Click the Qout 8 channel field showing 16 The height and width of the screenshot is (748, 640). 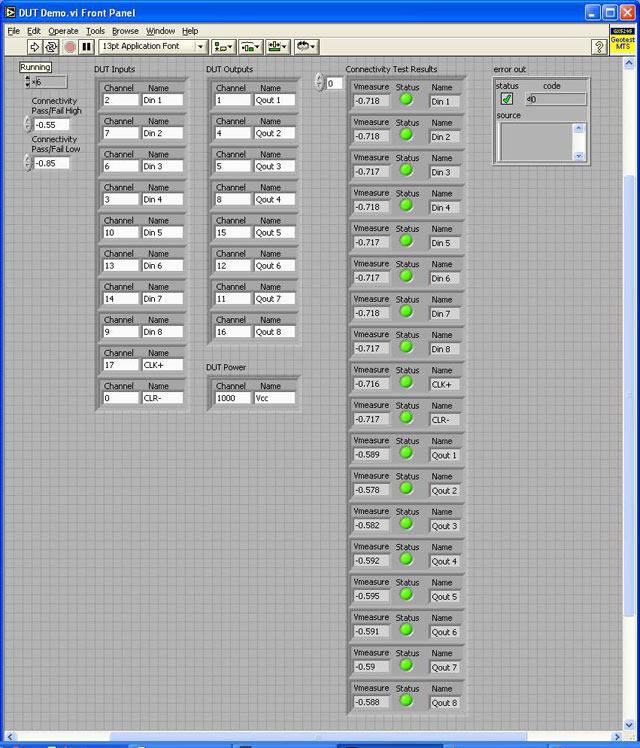tap(233, 332)
